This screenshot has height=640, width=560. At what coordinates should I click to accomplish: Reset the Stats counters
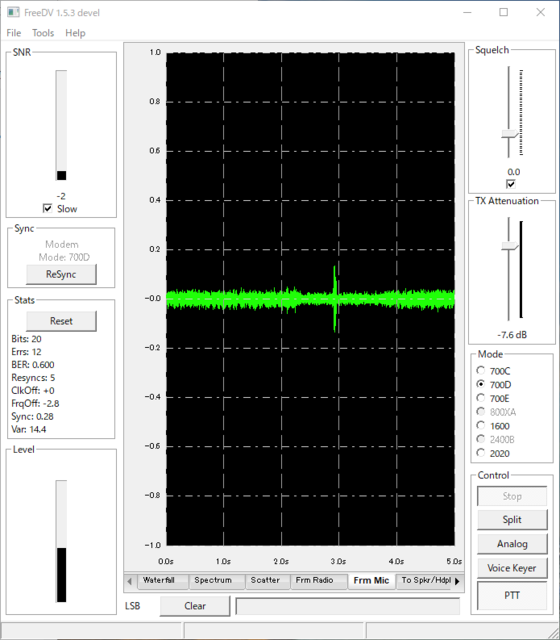61,321
